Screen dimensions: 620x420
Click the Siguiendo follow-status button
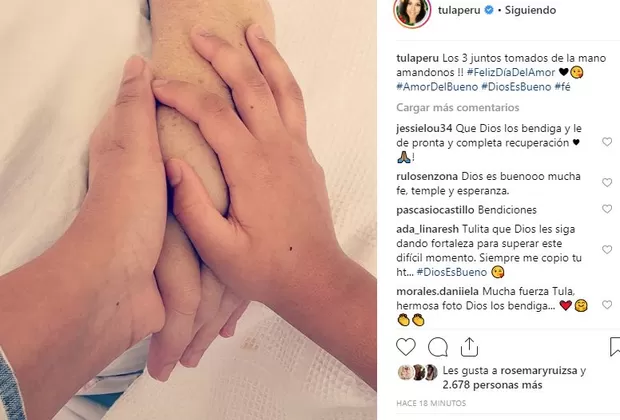coord(530,10)
